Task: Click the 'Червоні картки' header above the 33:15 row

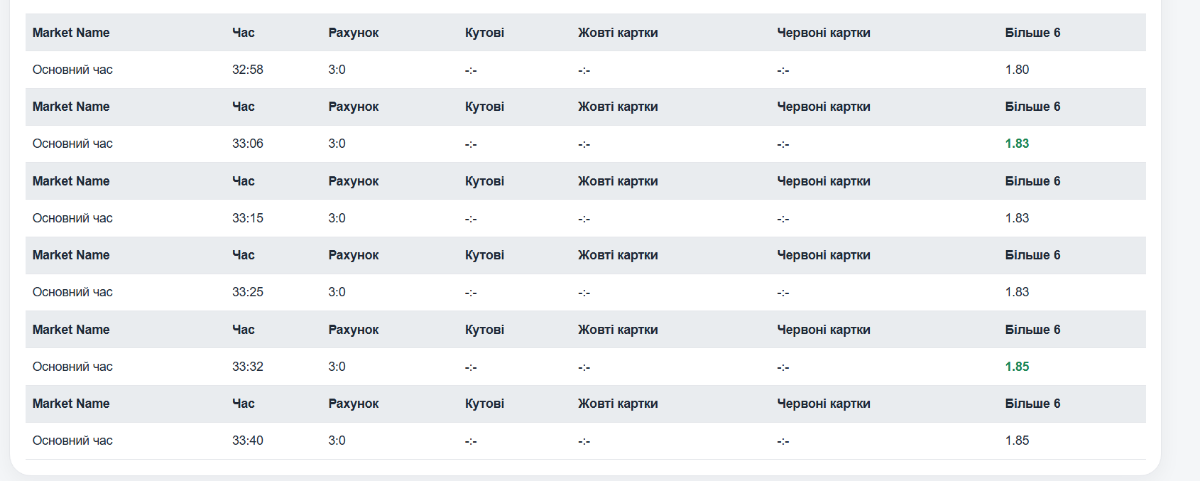Action: point(823,181)
